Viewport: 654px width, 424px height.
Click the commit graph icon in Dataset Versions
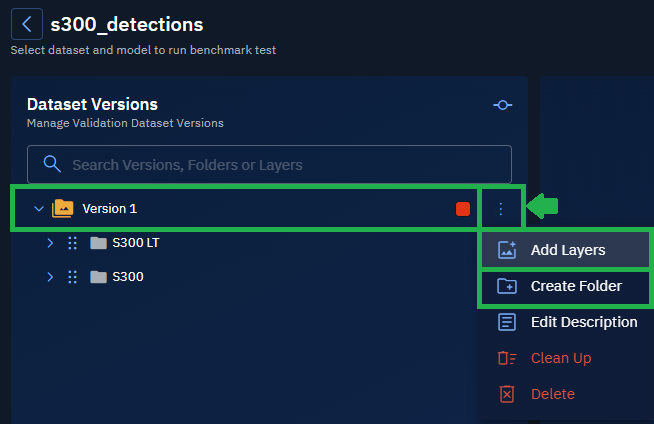tap(503, 105)
